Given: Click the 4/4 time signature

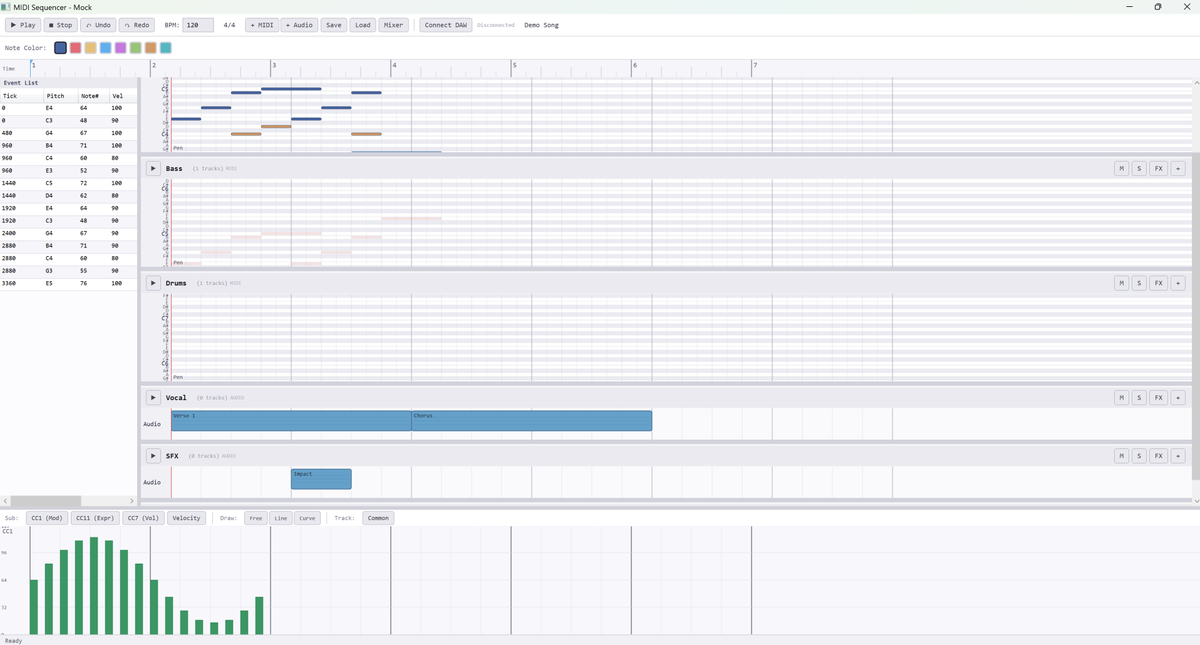Looking at the screenshot, I should pyautogui.click(x=229, y=25).
